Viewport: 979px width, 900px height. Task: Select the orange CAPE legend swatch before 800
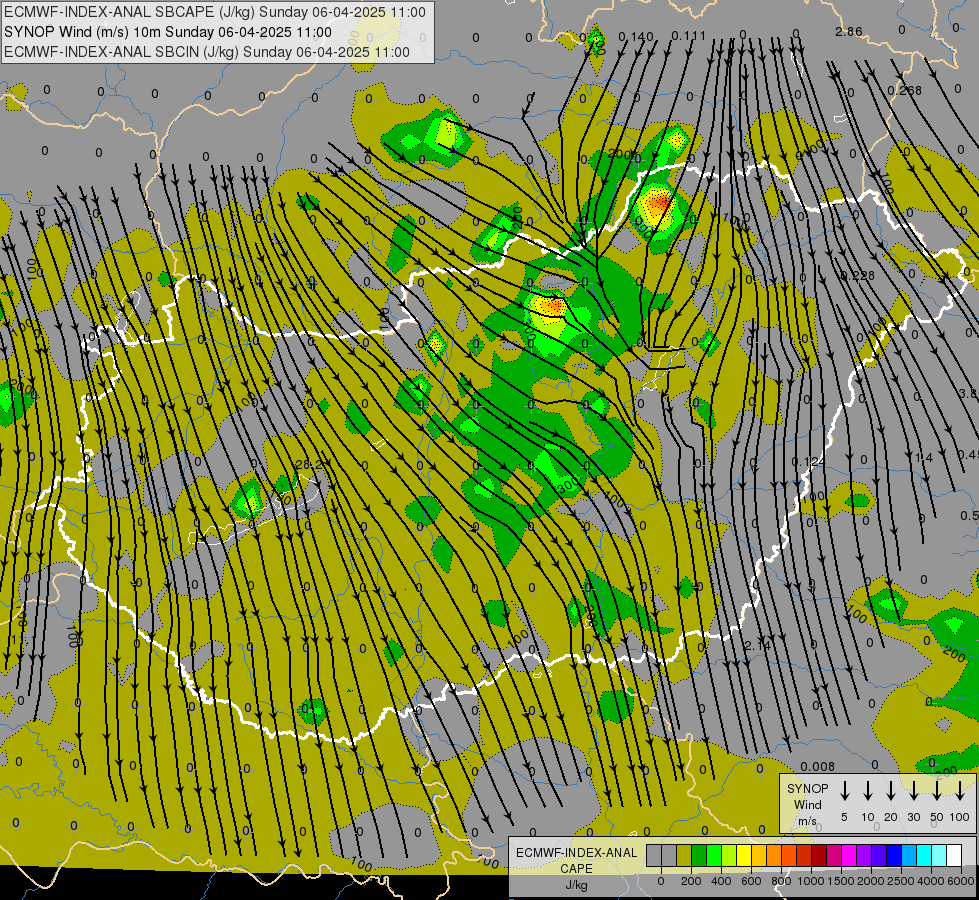774,855
